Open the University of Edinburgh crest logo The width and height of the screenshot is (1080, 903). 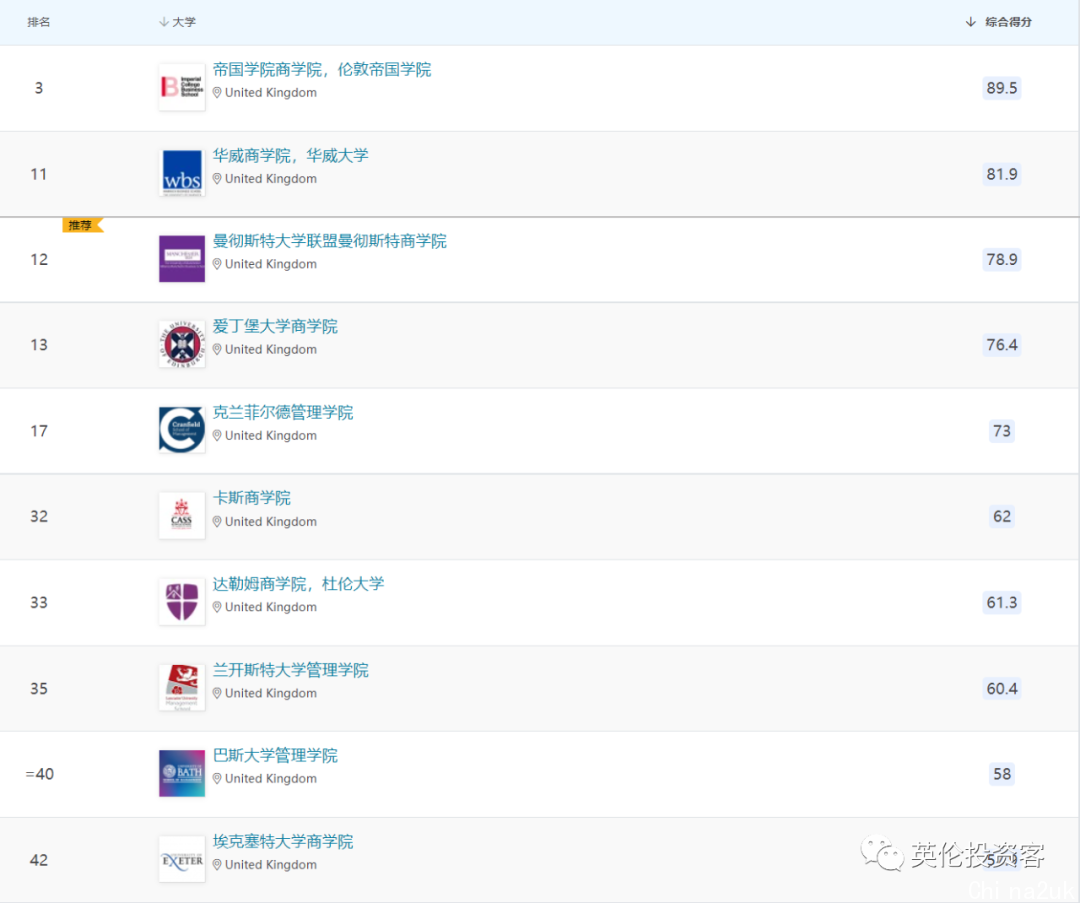pos(182,344)
